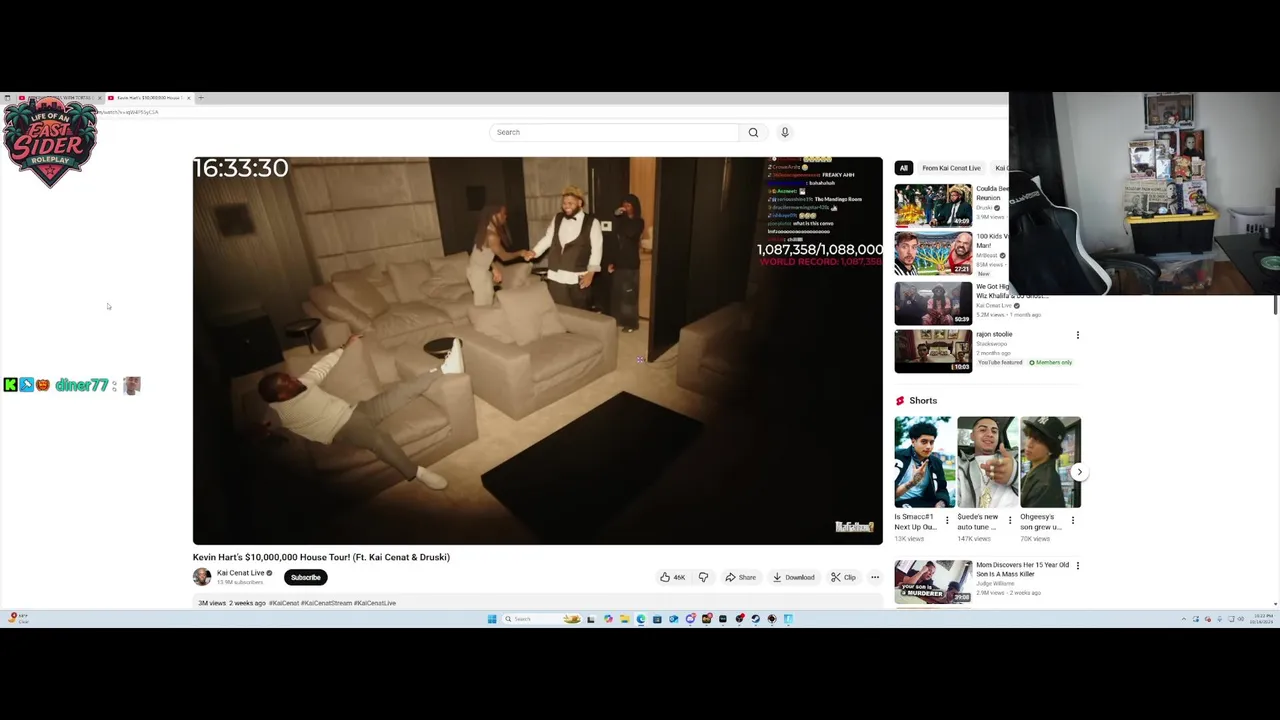
Task: Open Mom Discovers 15 Year Old Son thumbnail
Action: [x=933, y=582]
